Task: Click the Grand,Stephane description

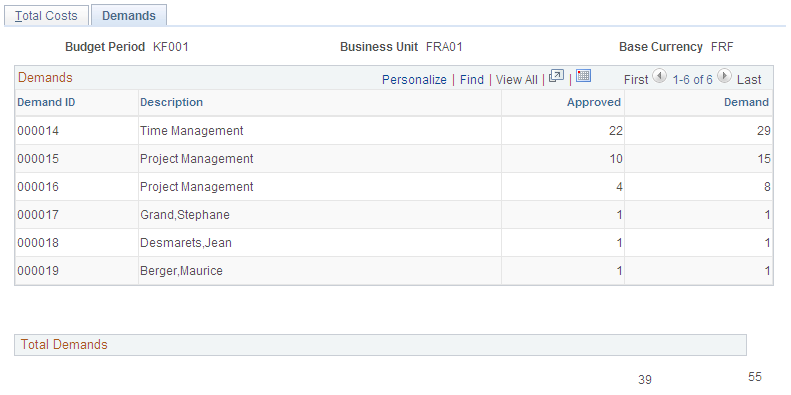Action: click(185, 215)
